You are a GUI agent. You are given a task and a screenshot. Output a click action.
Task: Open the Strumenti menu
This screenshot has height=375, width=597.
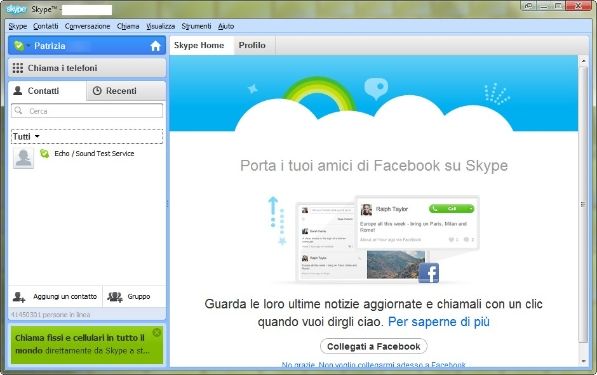(x=196, y=26)
